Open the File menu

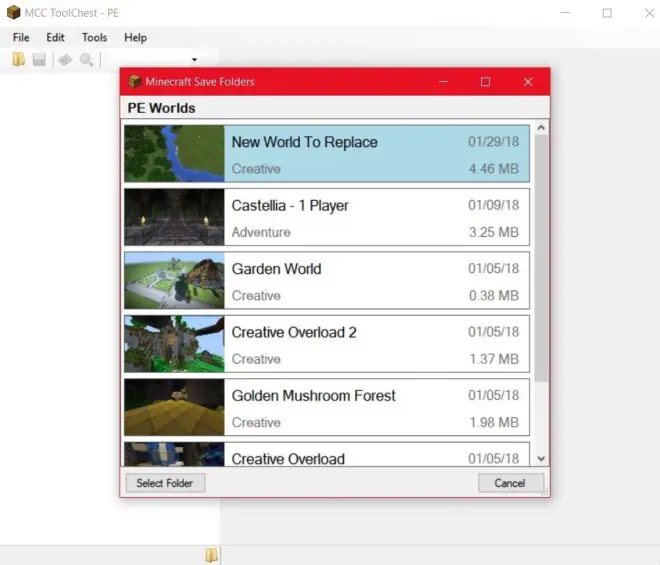tap(21, 37)
